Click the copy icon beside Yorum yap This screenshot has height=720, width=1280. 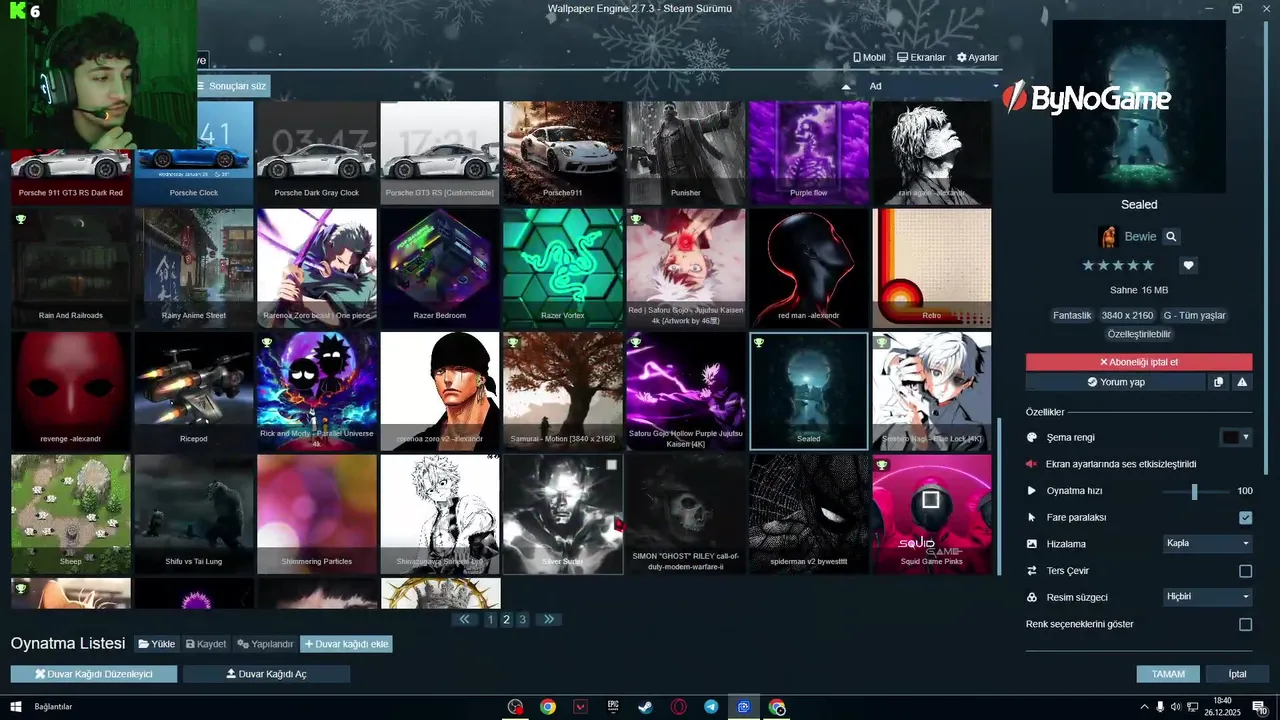coord(1218,382)
